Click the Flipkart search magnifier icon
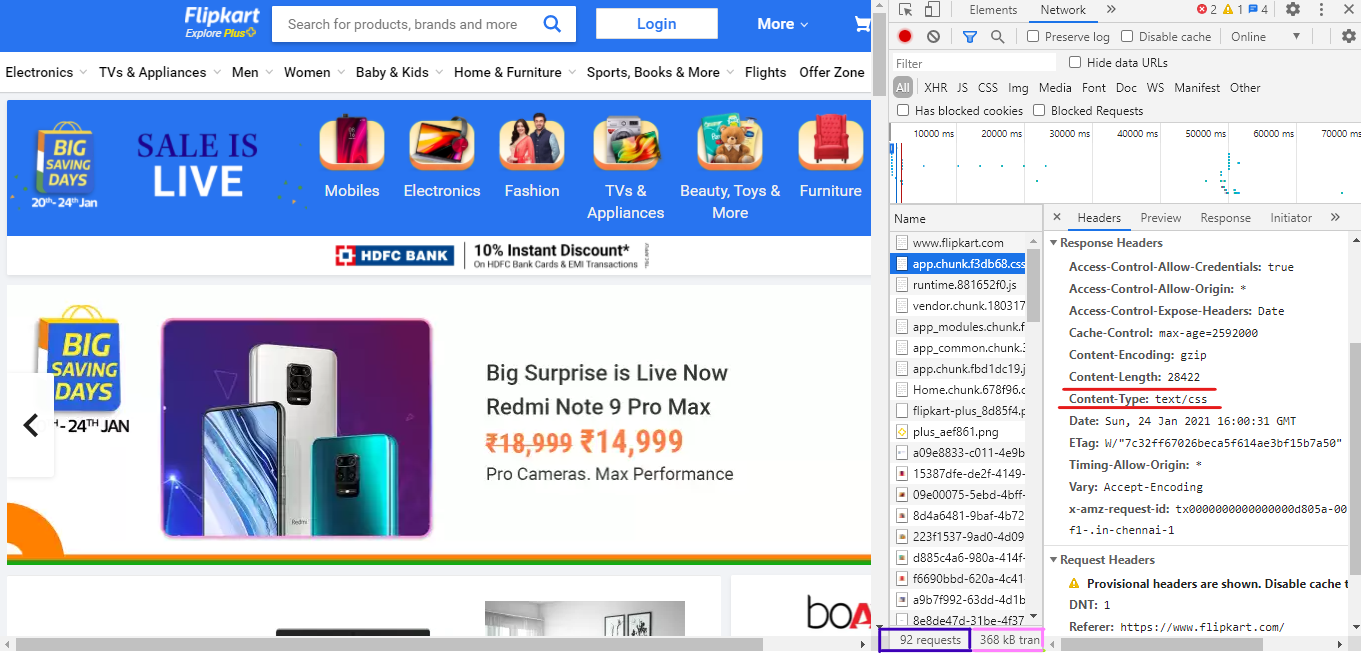1361x654 pixels. click(552, 24)
